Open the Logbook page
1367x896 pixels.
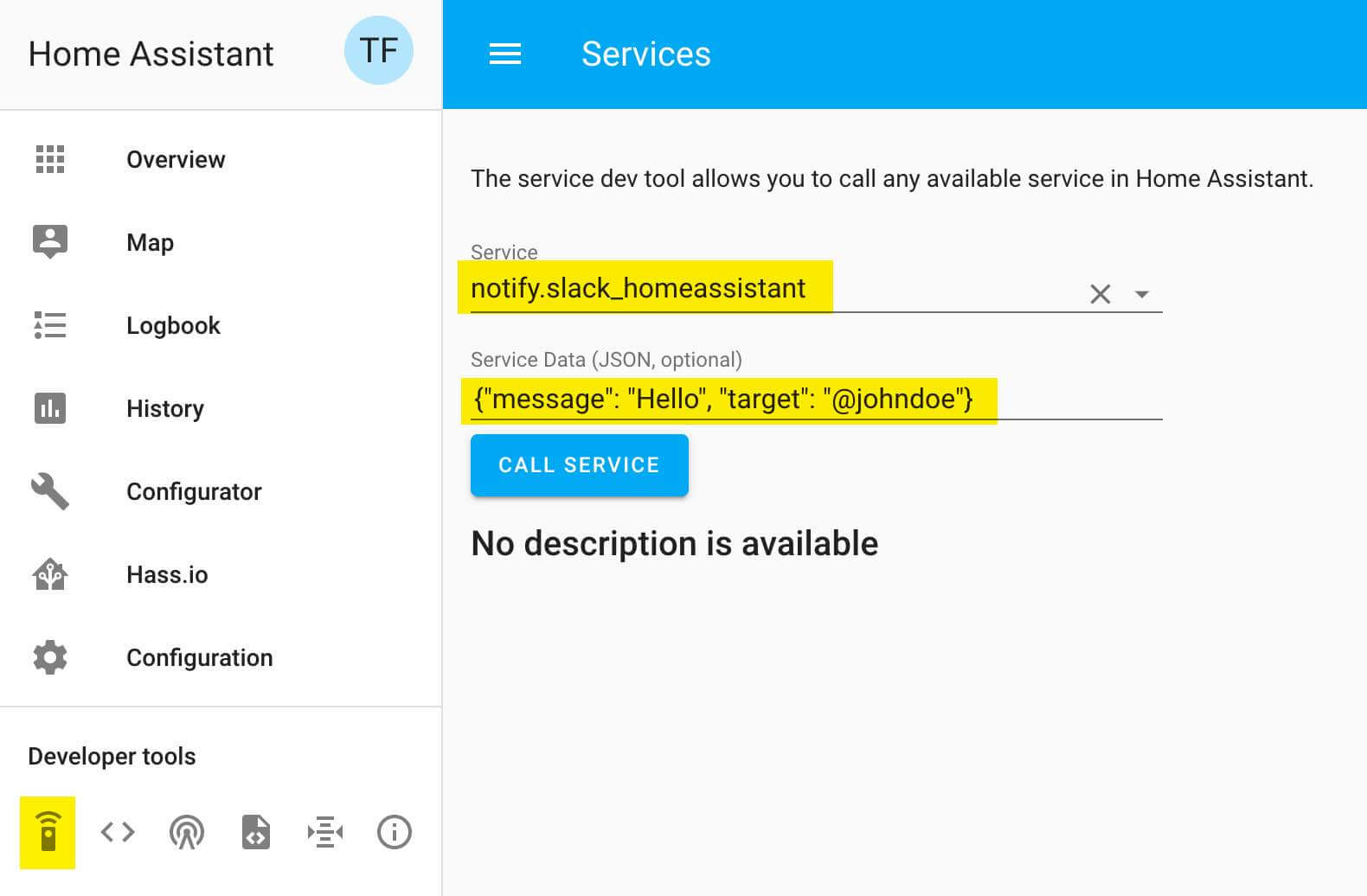pyautogui.click(x=173, y=326)
